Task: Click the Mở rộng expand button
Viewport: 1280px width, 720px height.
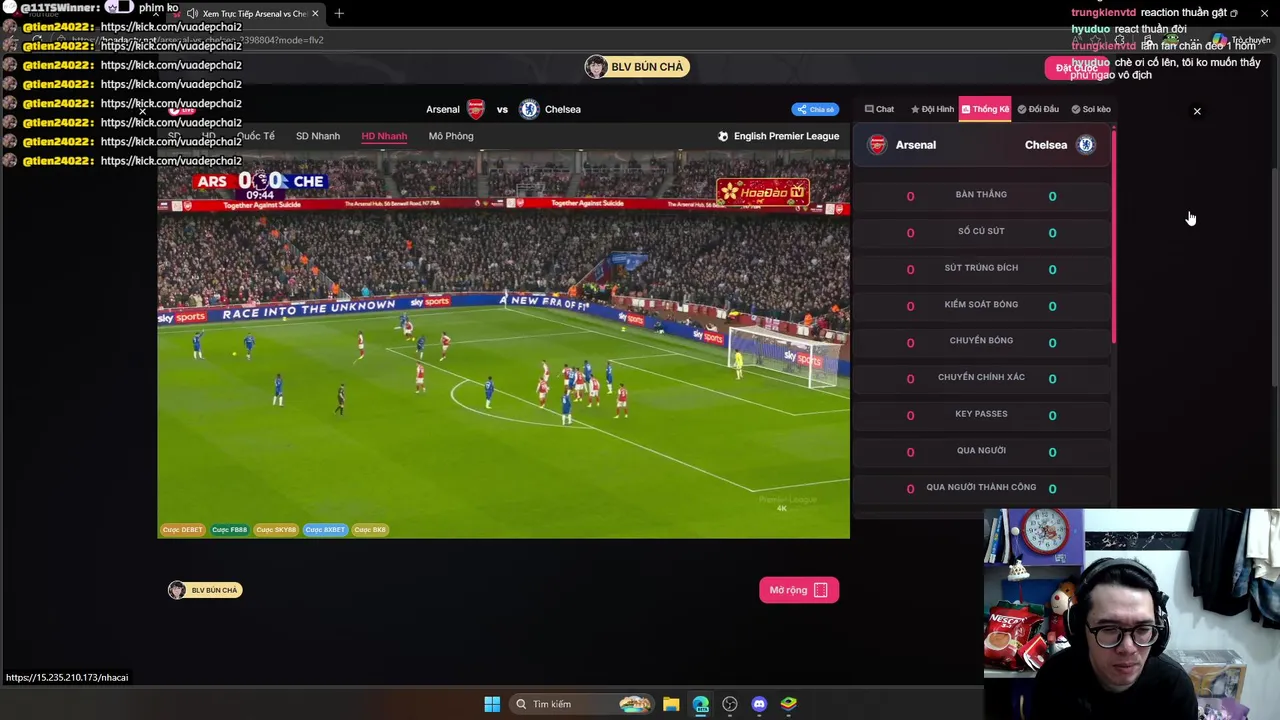Action: click(798, 590)
